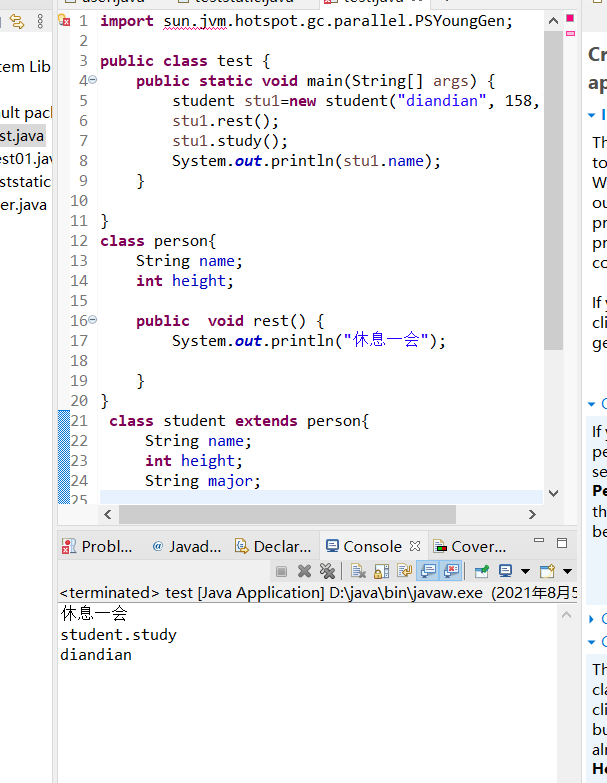The height and width of the screenshot is (783, 607).
Task: Remove launch using the gray X icon
Action: click(x=304, y=571)
